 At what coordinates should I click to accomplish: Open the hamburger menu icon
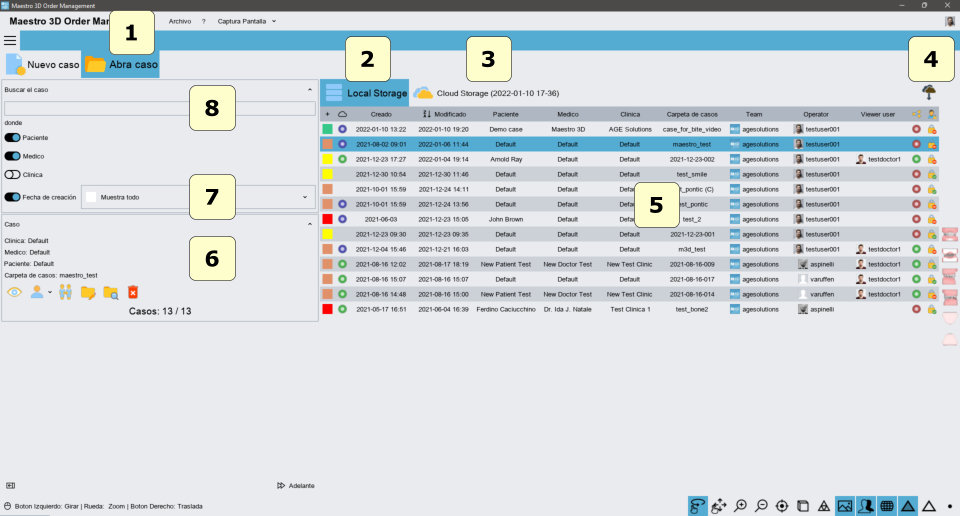pos(10,41)
